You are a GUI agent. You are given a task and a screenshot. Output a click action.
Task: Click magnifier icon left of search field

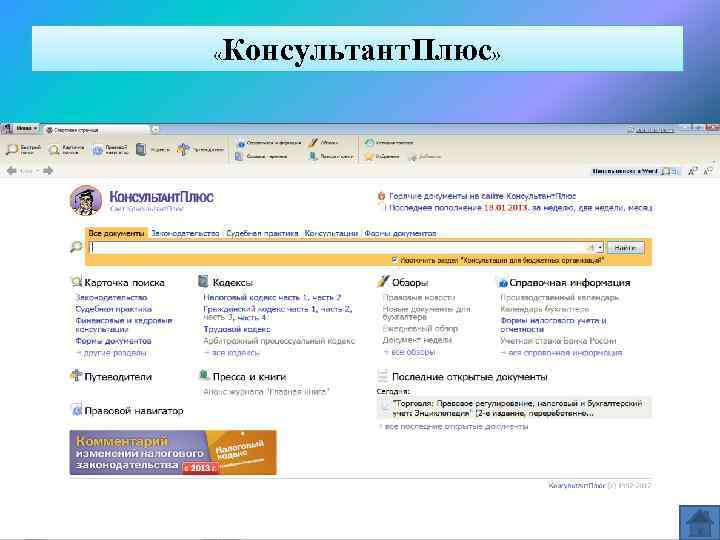pyautogui.click(x=76, y=247)
